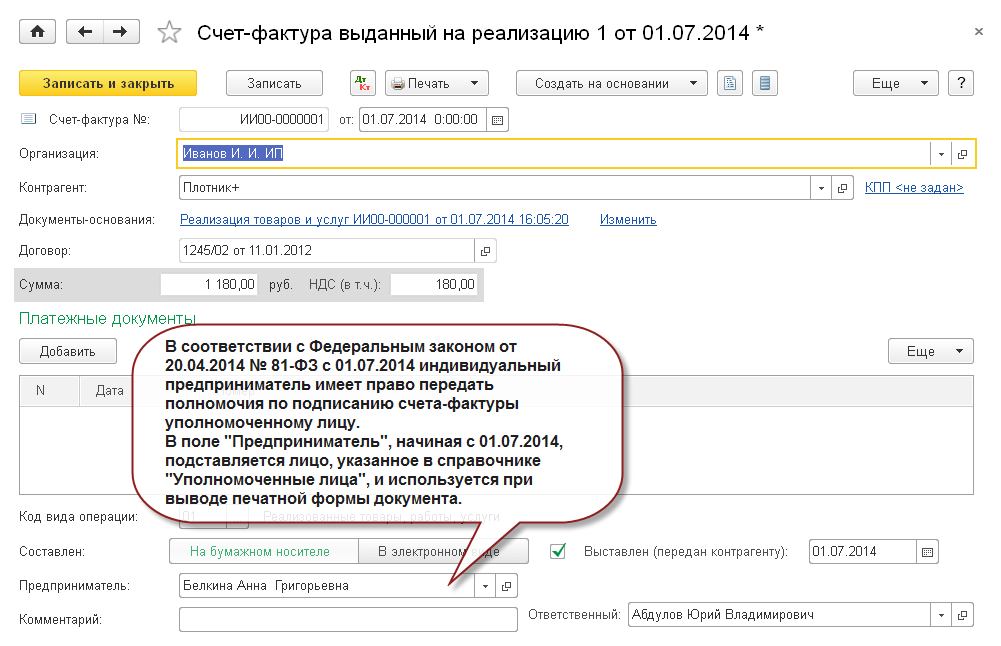Expand the Ответственный dropdown list
The width and height of the screenshot is (1001, 646).
coord(940,615)
